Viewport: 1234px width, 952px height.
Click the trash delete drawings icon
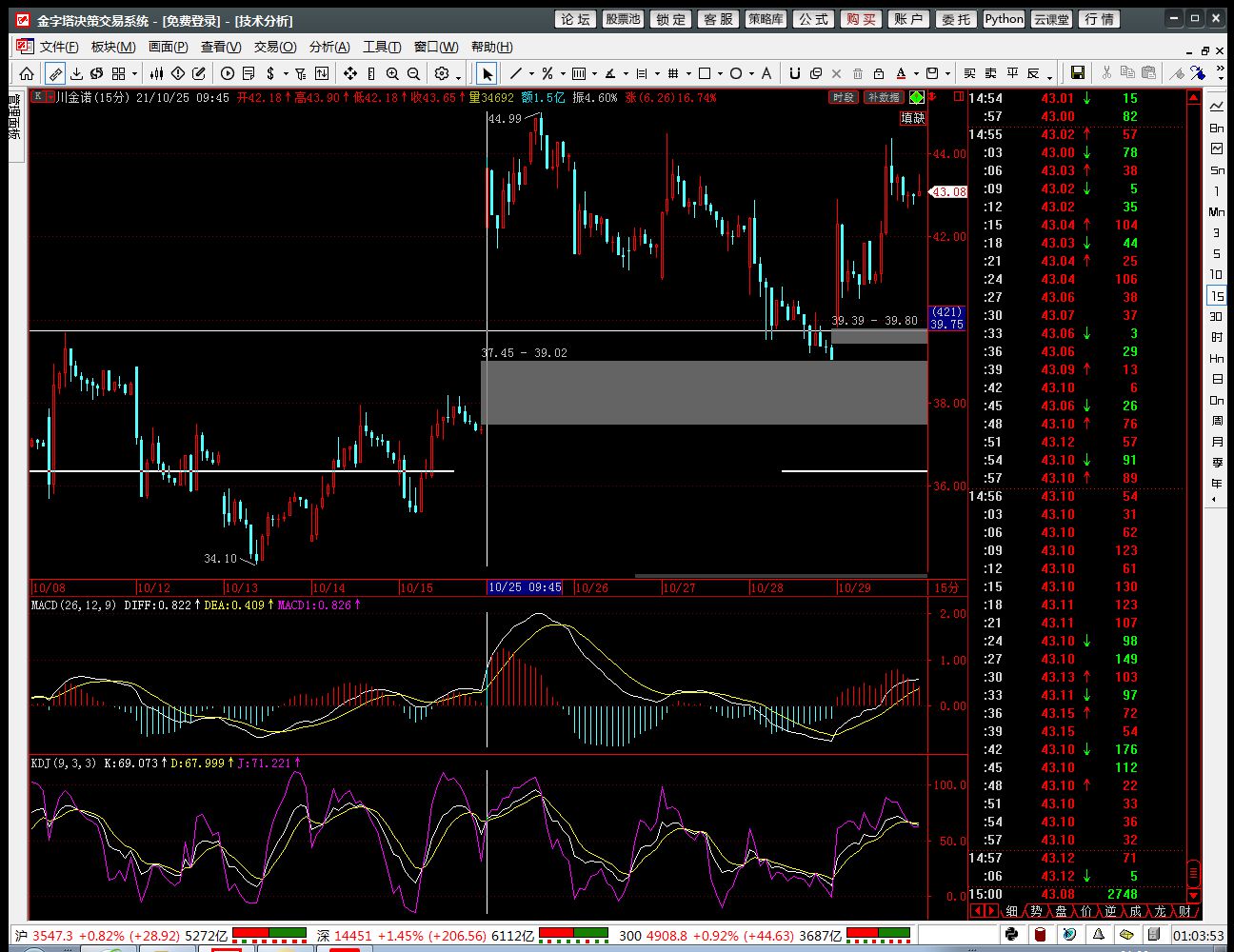click(858, 73)
